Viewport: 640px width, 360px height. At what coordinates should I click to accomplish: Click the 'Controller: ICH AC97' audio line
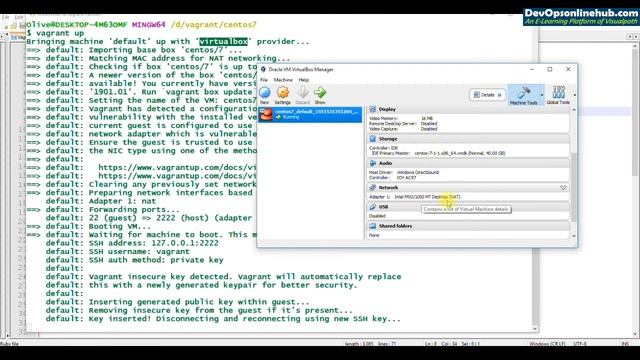(x=392, y=178)
